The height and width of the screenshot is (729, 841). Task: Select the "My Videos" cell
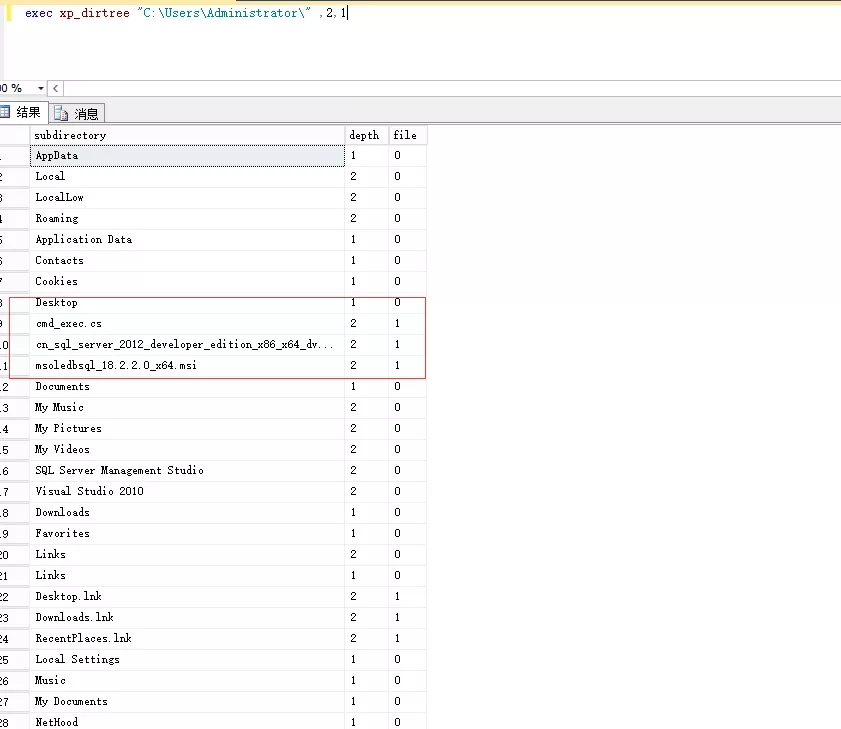pyautogui.click(x=187, y=449)
